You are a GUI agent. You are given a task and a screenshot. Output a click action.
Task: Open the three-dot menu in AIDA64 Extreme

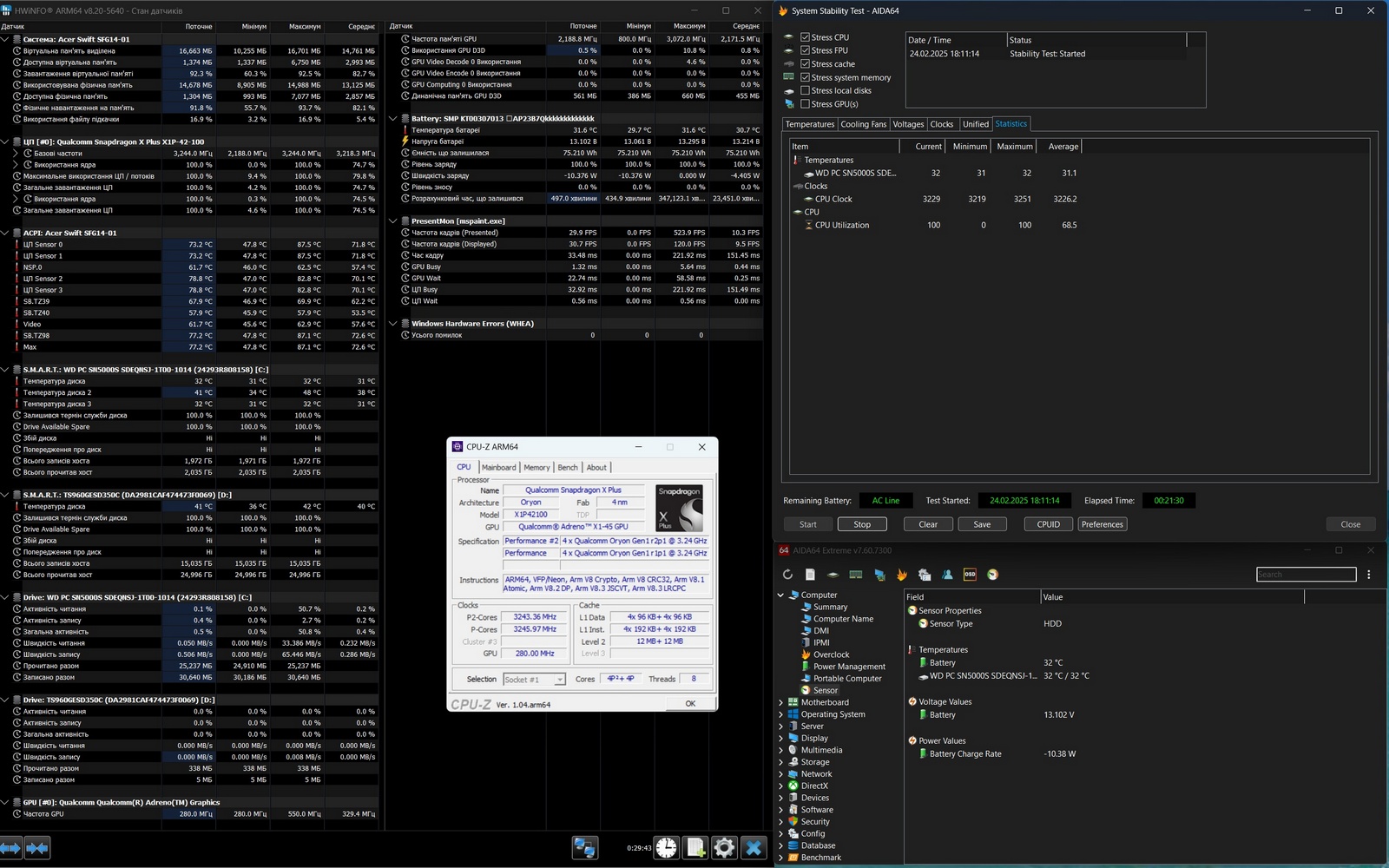coord(1369,575)
